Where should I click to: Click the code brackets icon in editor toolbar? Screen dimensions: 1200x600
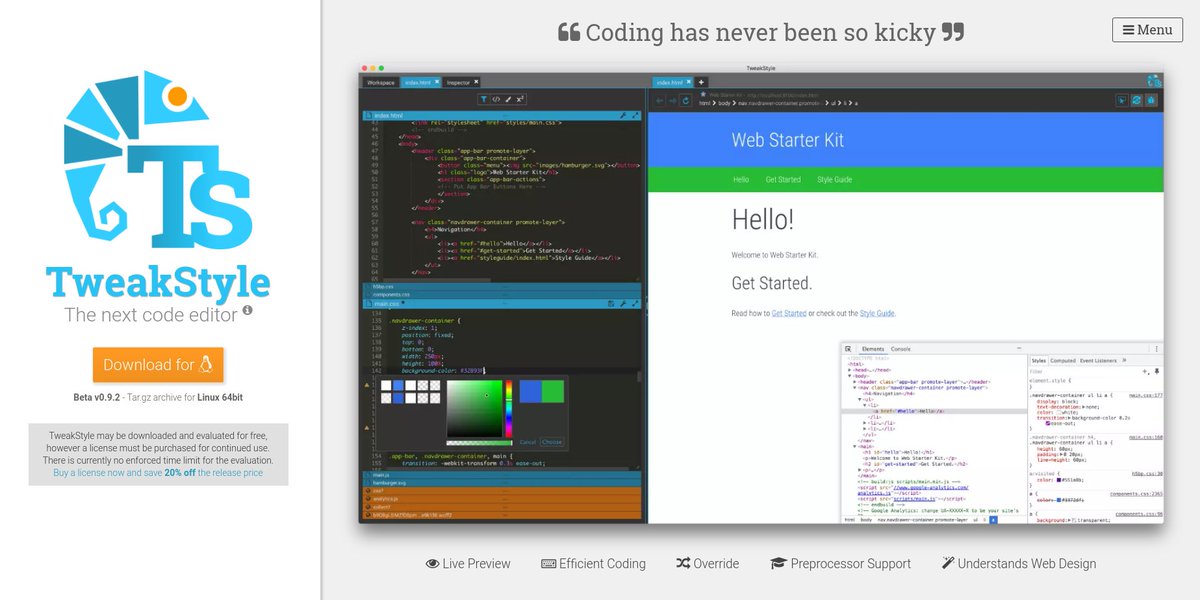point(496,99)
